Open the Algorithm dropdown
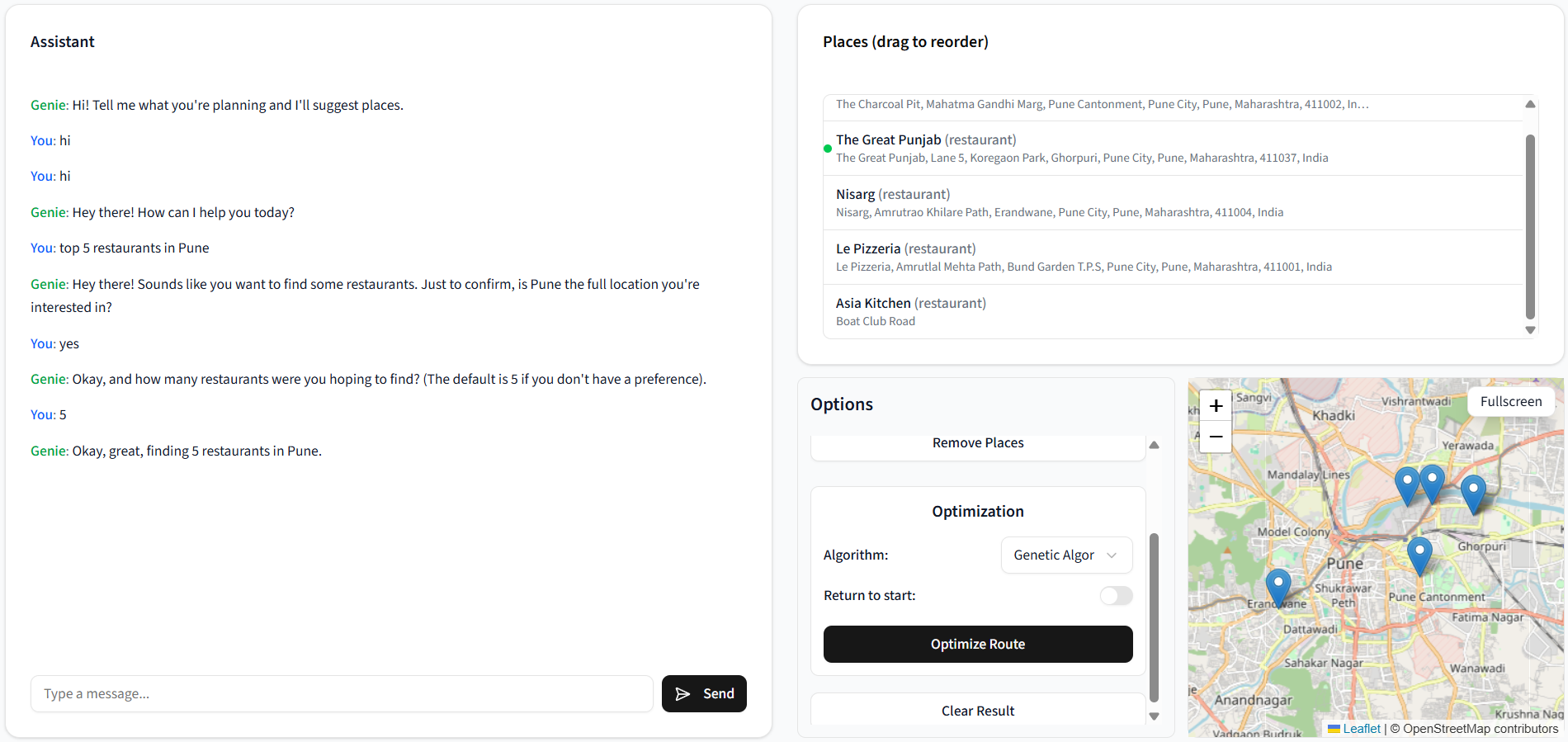The image size is (1568, 742). tap(1066, 555)
